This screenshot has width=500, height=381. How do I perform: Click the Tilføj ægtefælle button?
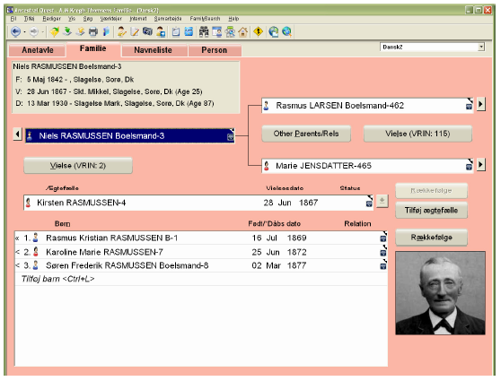click(x=431, y=210)
